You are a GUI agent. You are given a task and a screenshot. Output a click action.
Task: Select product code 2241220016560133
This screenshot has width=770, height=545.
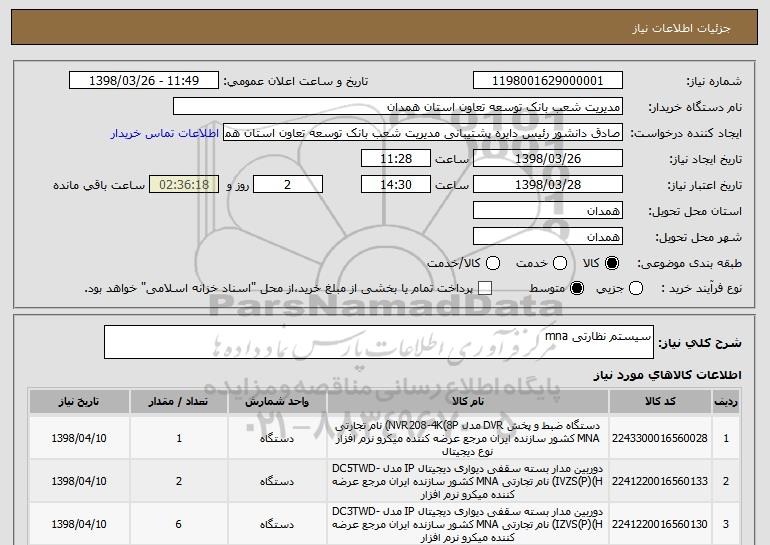click(660, 481)
